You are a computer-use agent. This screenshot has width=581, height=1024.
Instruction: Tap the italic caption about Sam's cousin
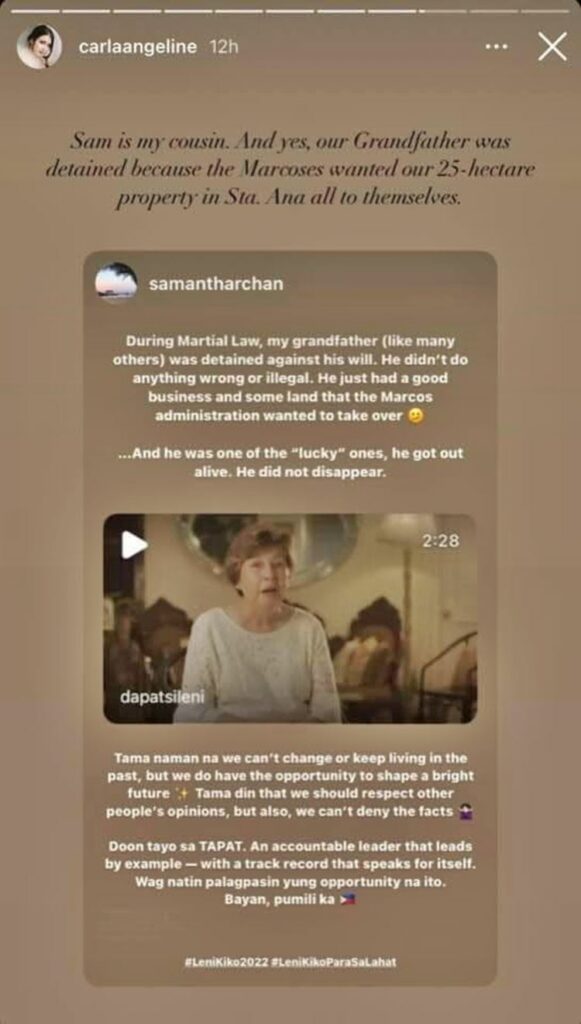pyautogui.click(x=290, y=169)
